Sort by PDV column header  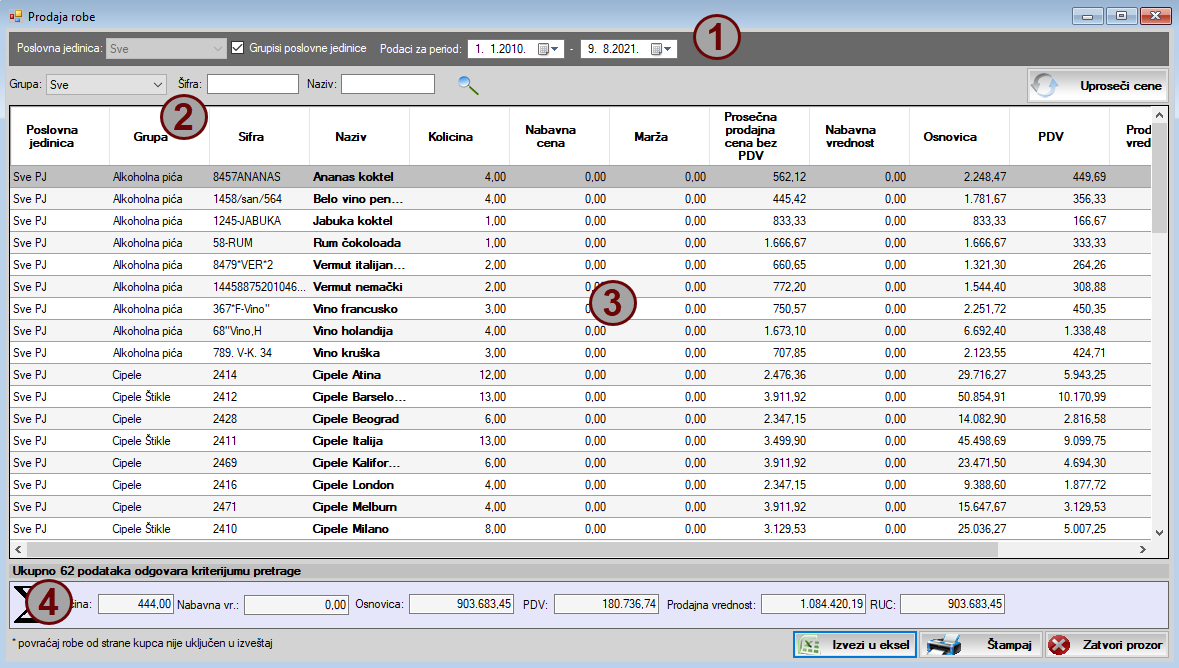1059,136
